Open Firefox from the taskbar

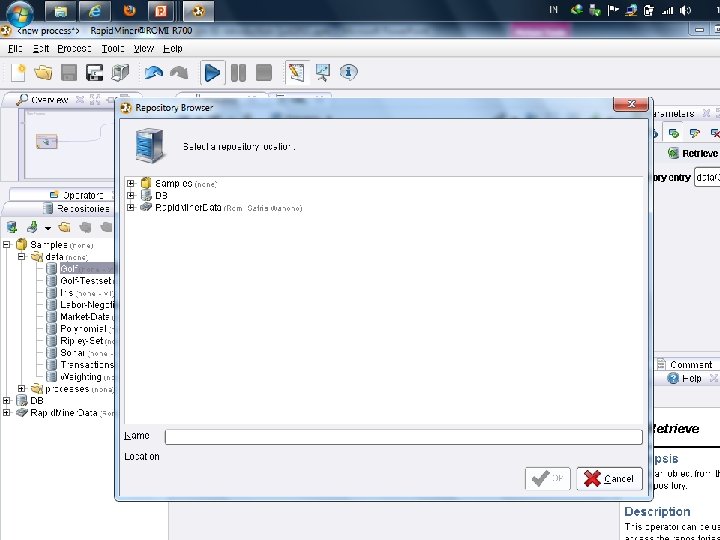[129, 11]
